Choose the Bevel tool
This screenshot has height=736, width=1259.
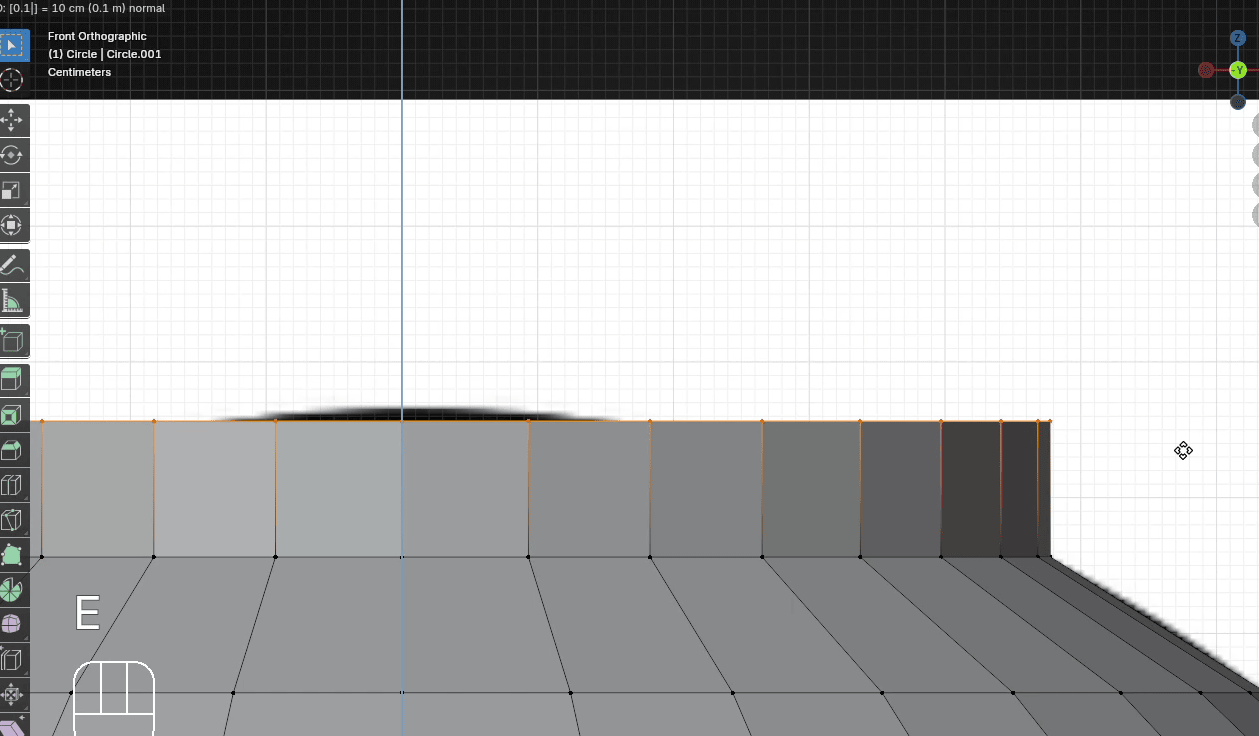[12, 450]
